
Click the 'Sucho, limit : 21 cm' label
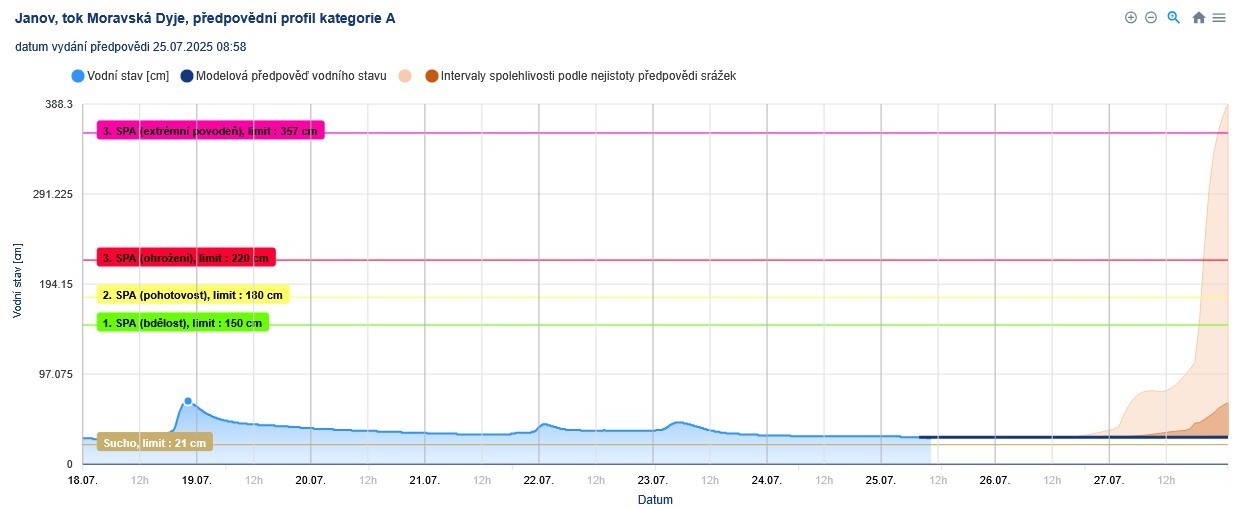155,443
